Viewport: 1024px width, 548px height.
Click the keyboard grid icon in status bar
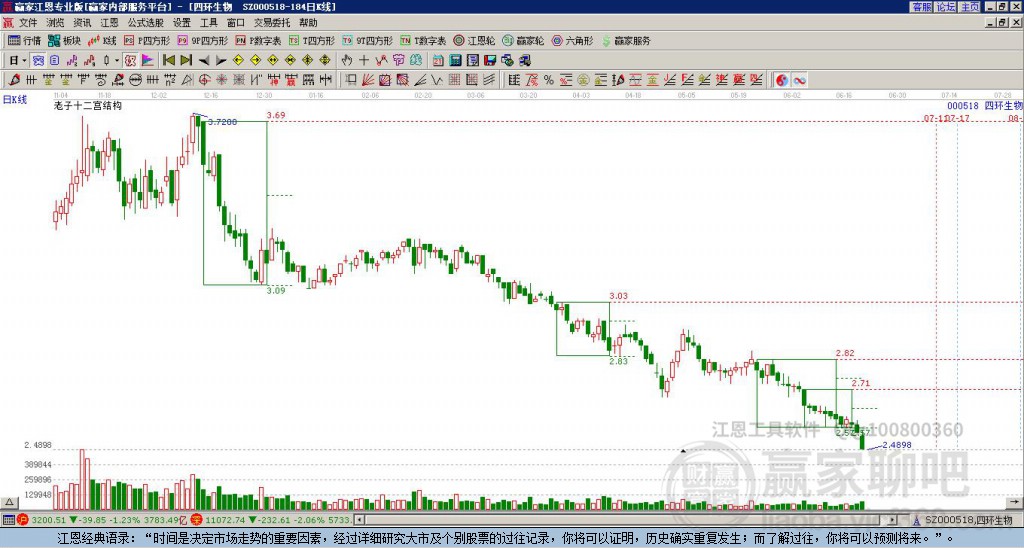pos(8,520)
